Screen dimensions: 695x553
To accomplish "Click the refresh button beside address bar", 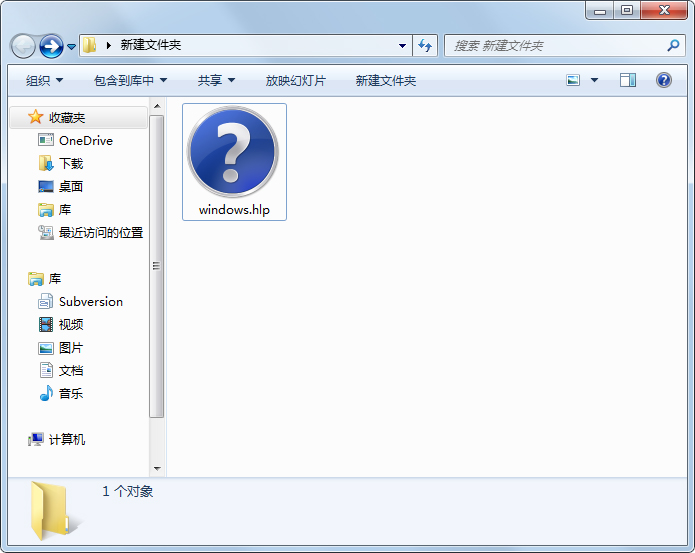I will pos(425,45).
